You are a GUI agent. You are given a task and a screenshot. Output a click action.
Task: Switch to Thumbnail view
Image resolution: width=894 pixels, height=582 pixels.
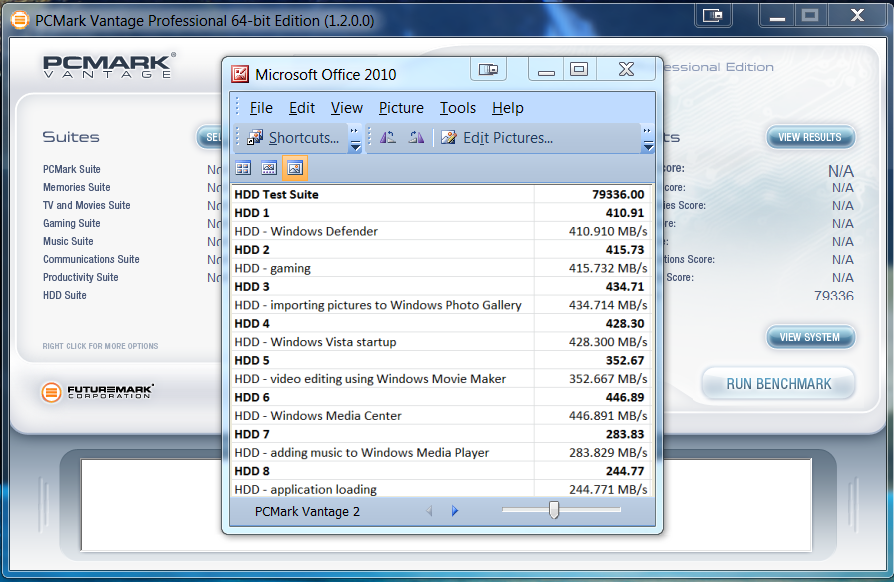click(x=243, y=168)
